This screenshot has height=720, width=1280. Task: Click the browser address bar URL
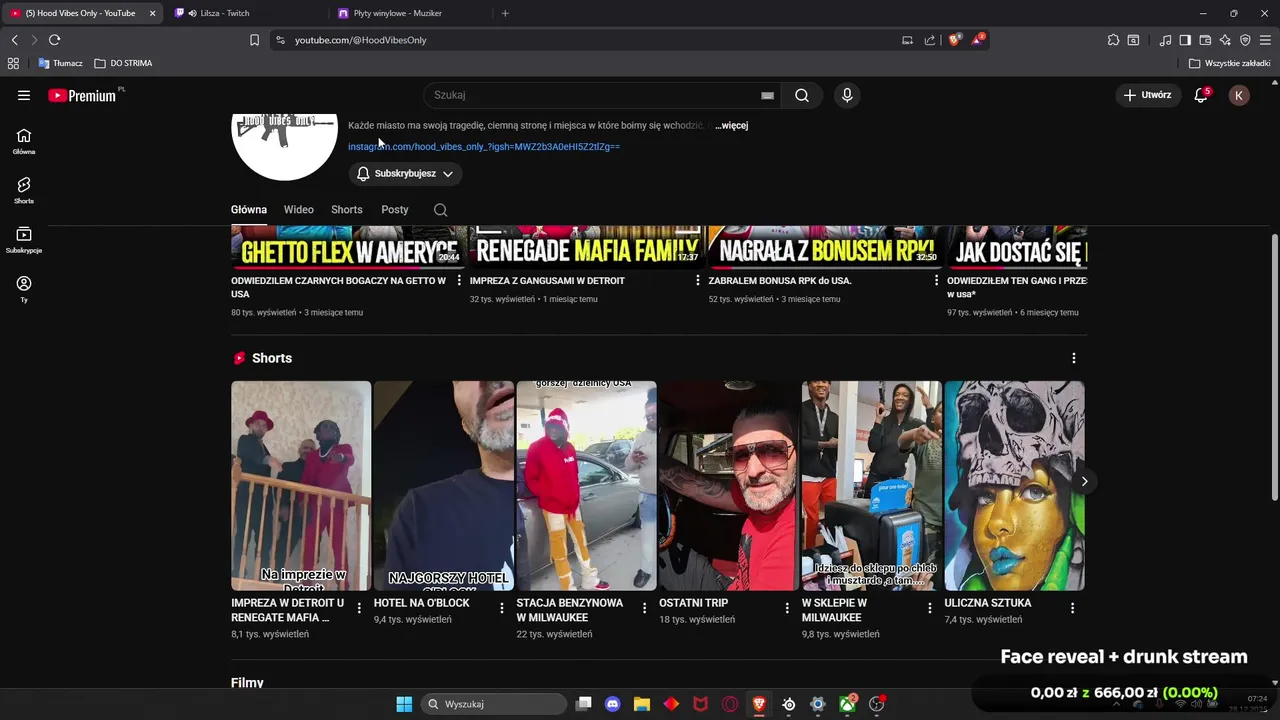click(x=360, y=40)
